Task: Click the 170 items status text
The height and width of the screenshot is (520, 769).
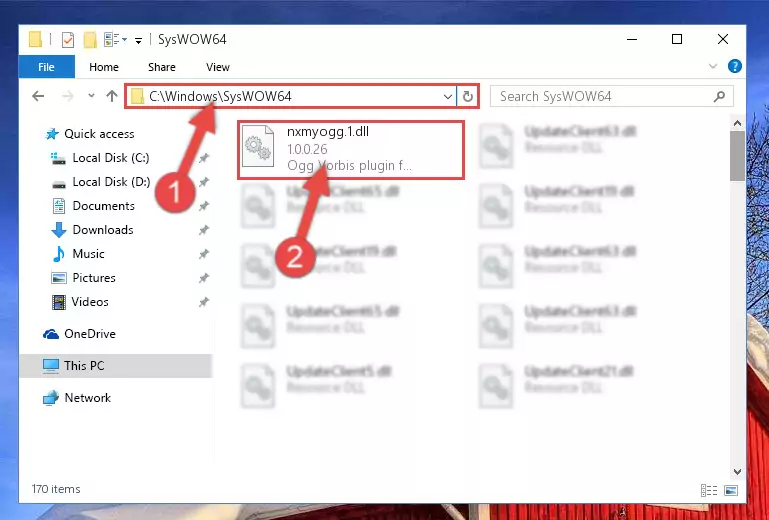Action: (x=56, y=489)
